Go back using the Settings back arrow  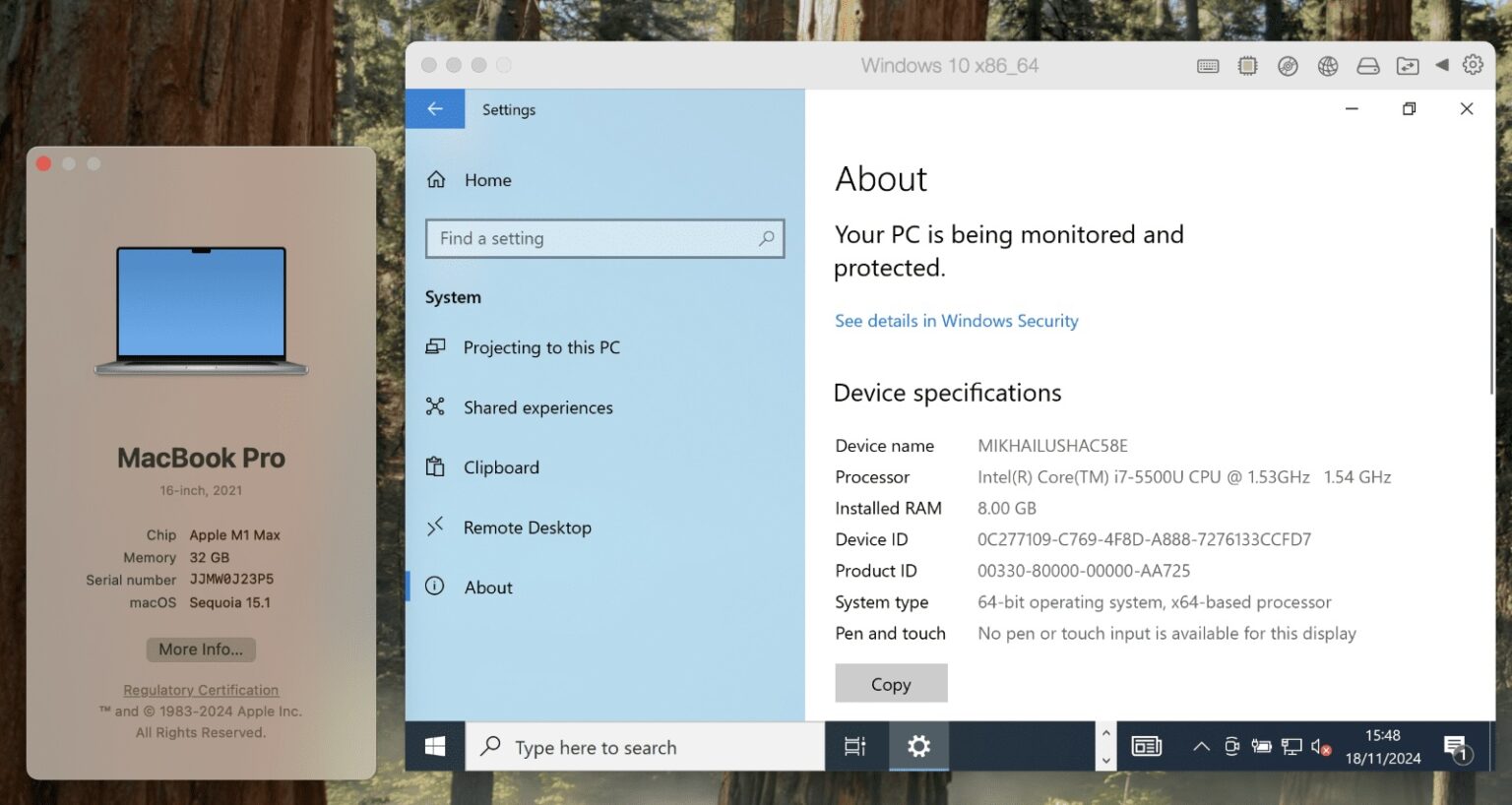(x=435, y=108)
